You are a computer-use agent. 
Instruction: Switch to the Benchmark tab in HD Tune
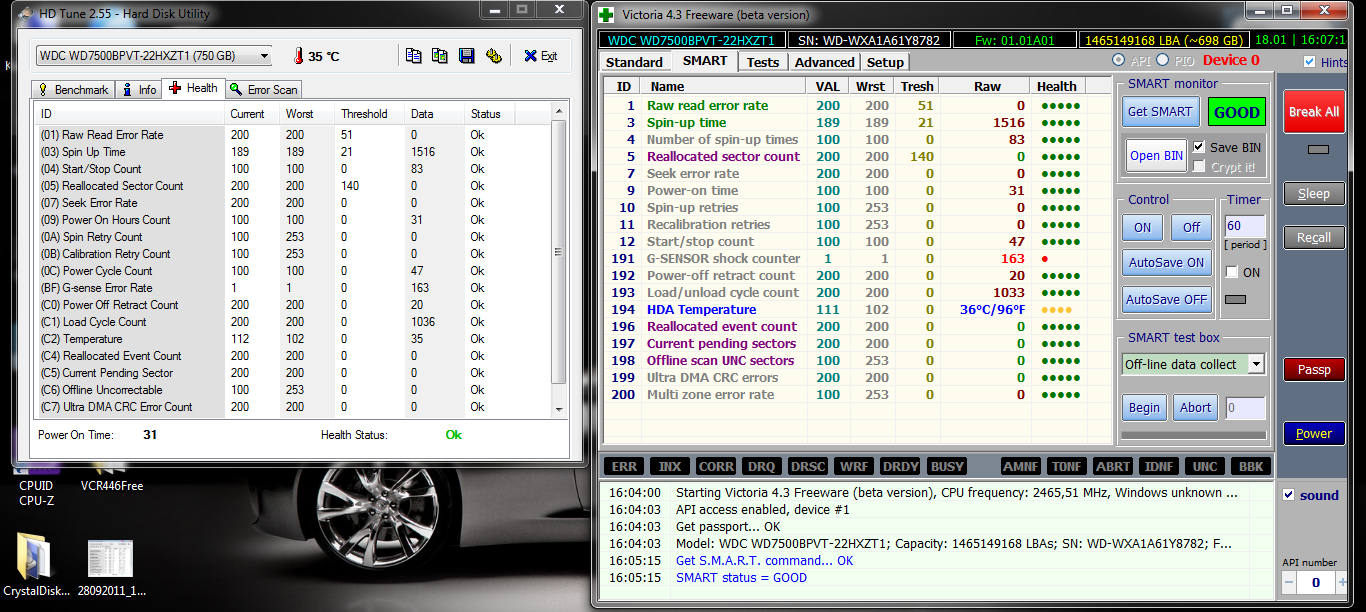point(72,89)
